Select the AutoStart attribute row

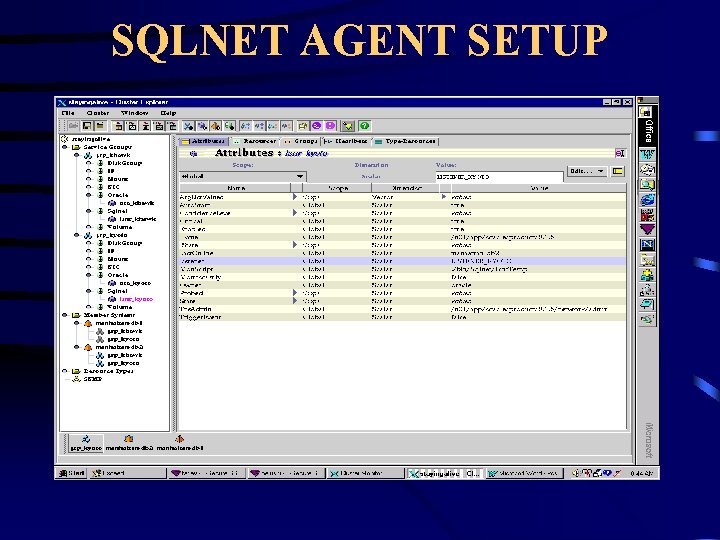(402, 205)
